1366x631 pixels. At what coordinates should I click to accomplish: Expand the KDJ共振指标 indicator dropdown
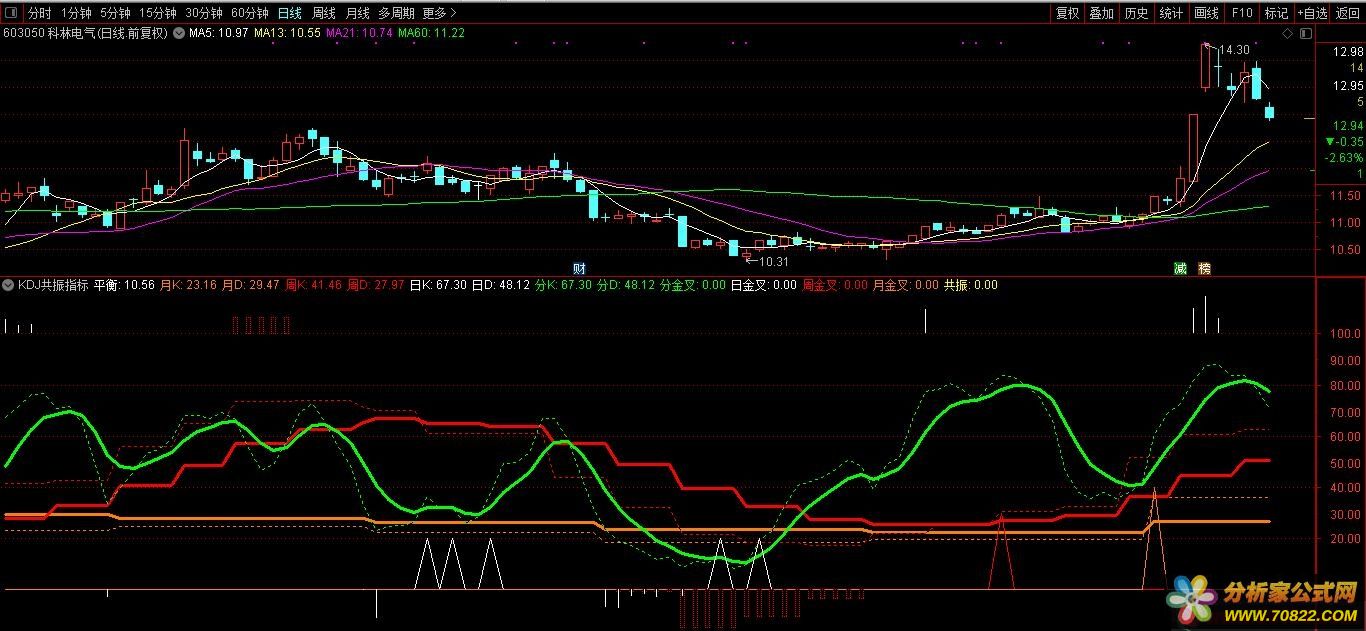9,285
